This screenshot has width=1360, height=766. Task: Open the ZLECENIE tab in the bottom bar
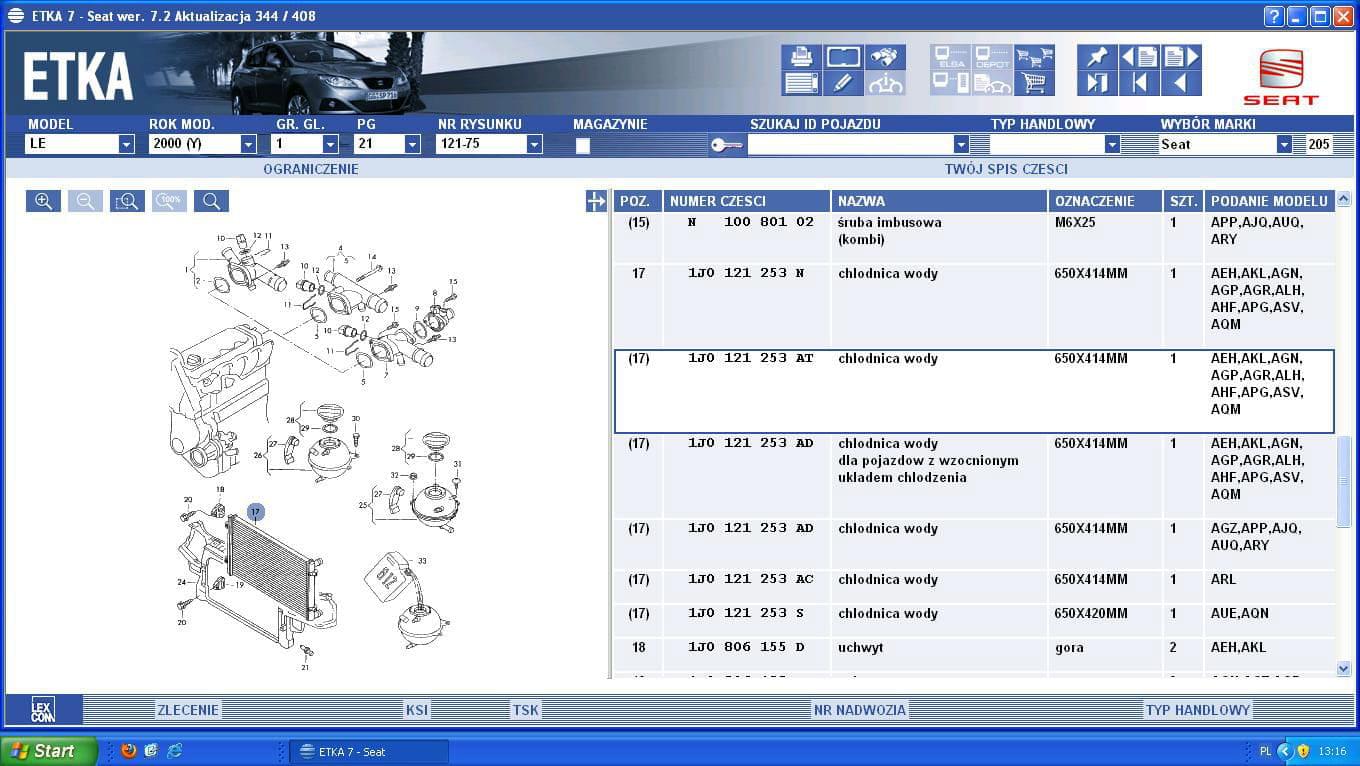click(188, 710)
